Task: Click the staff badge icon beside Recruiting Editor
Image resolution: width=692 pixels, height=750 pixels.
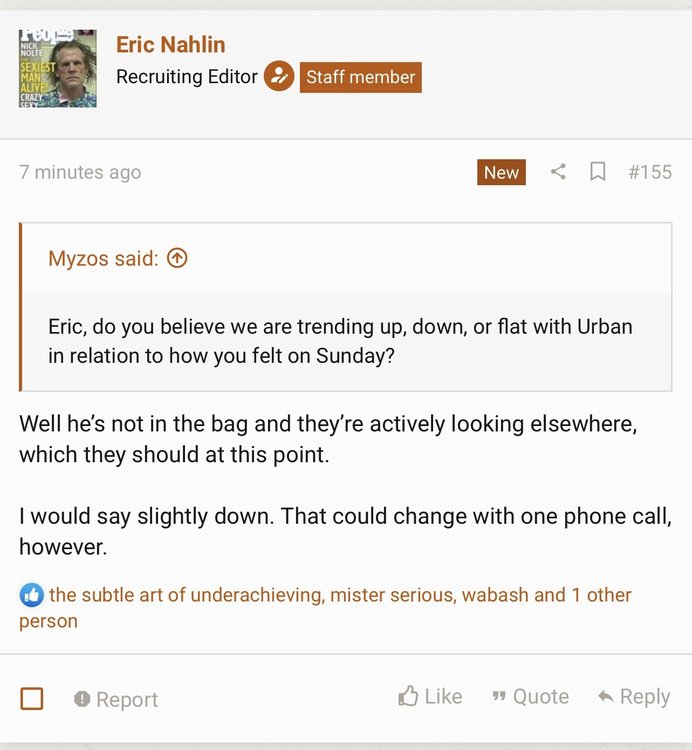Action: 278,77
